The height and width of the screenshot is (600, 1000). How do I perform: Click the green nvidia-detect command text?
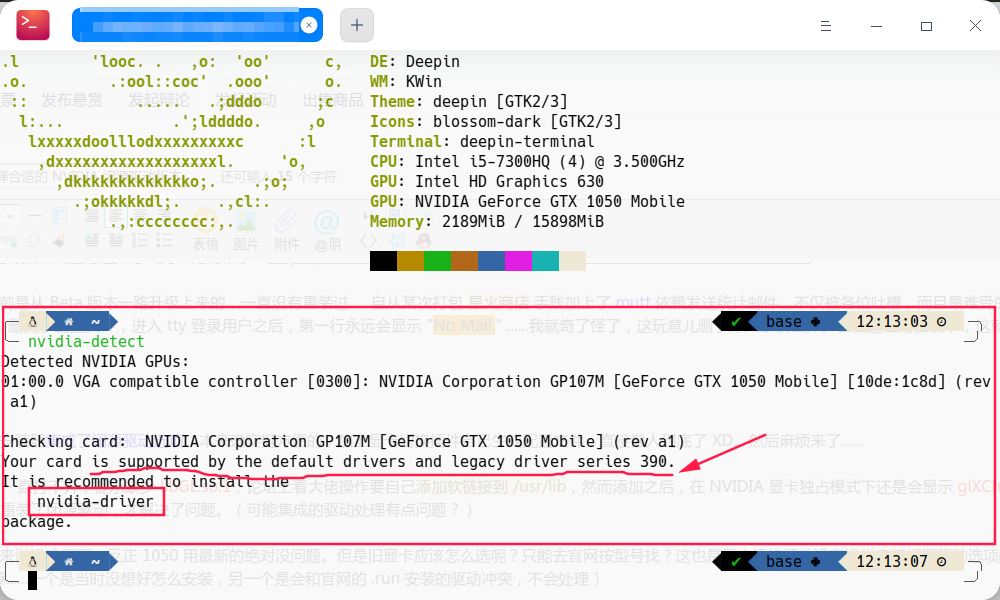point(86,342)
